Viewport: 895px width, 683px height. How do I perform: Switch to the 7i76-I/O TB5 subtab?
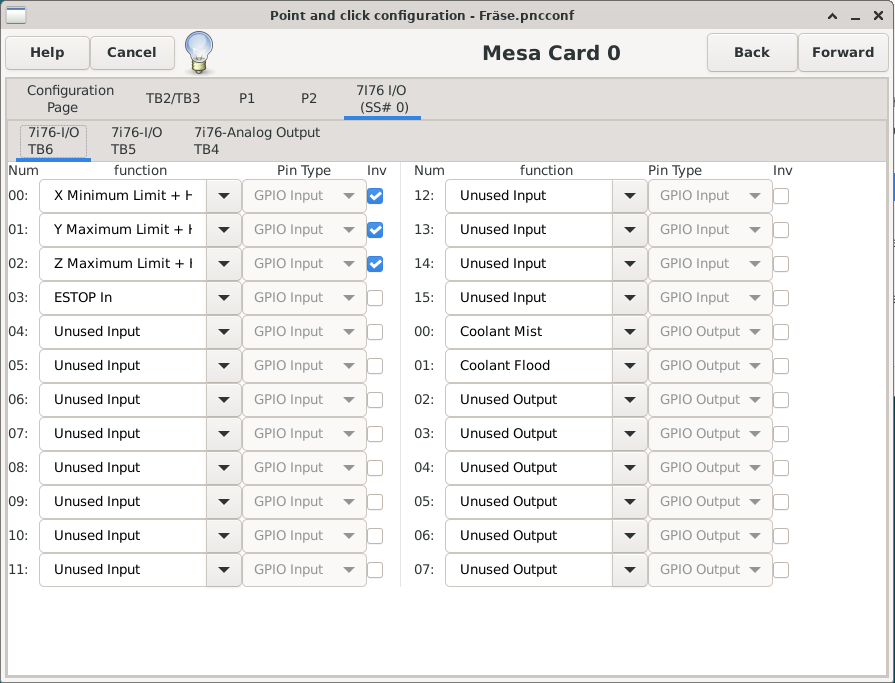[136, 141]
